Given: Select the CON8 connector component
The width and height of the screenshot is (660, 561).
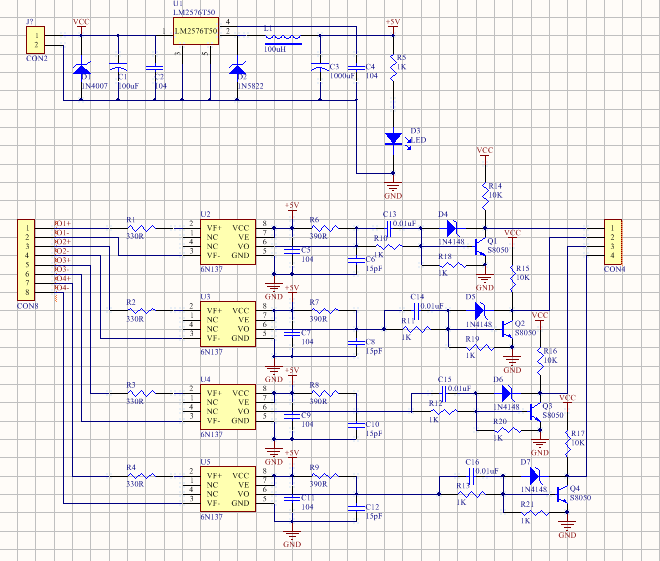Looking at the screenshot, I should (26, 260).
